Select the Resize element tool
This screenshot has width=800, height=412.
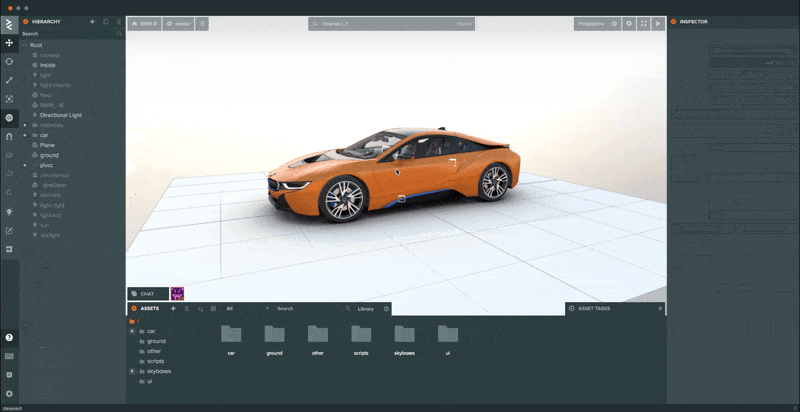9,99
